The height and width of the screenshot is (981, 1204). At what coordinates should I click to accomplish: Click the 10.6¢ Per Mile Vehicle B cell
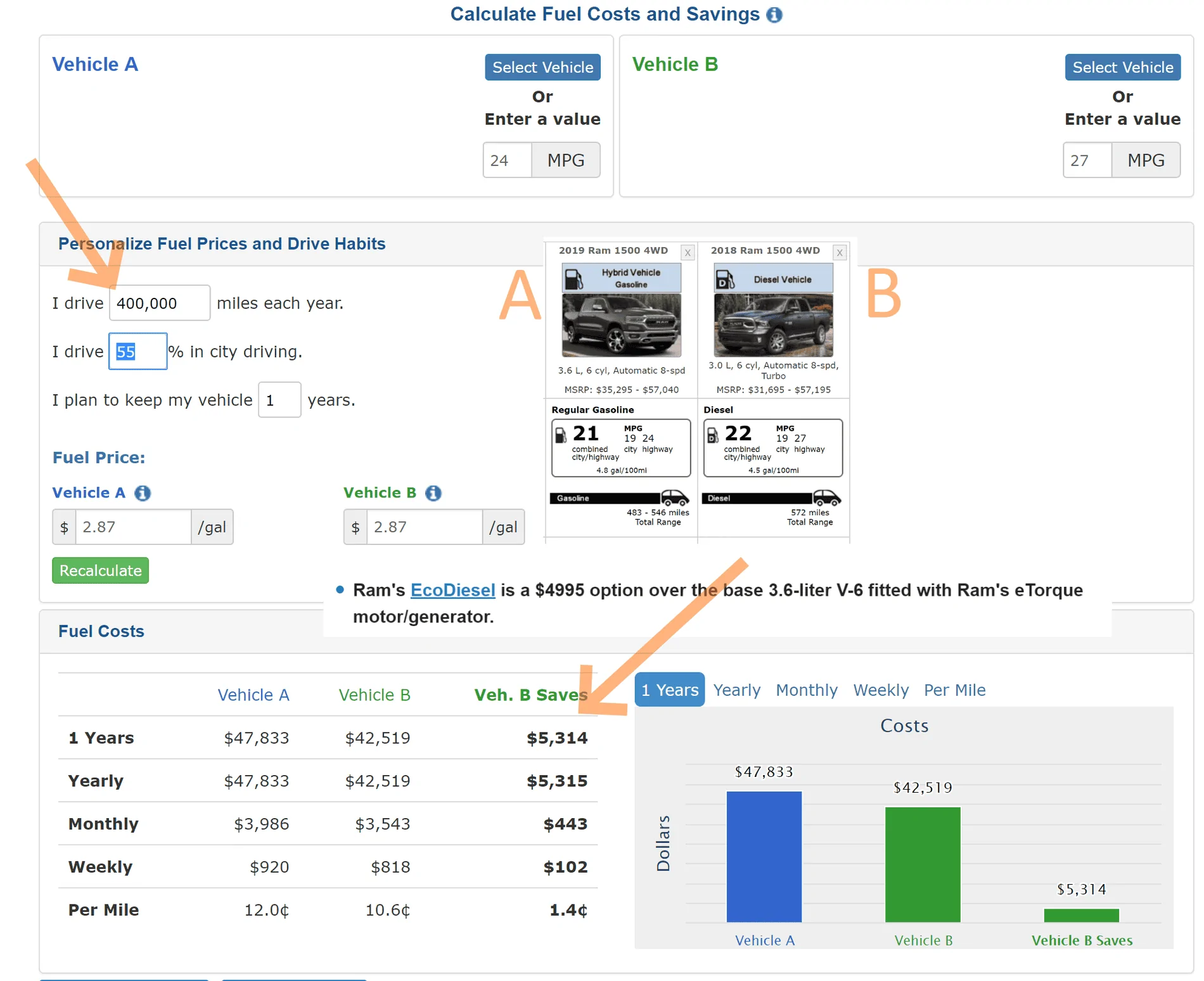click(388, 910)
